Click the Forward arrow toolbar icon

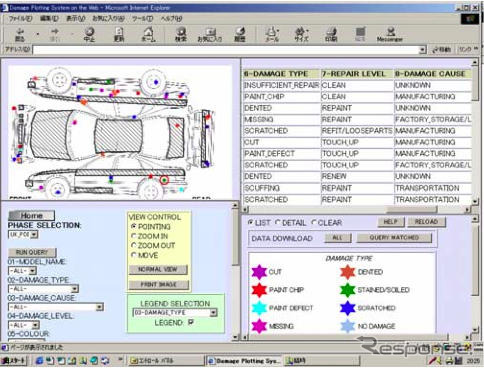coord(54,34)
